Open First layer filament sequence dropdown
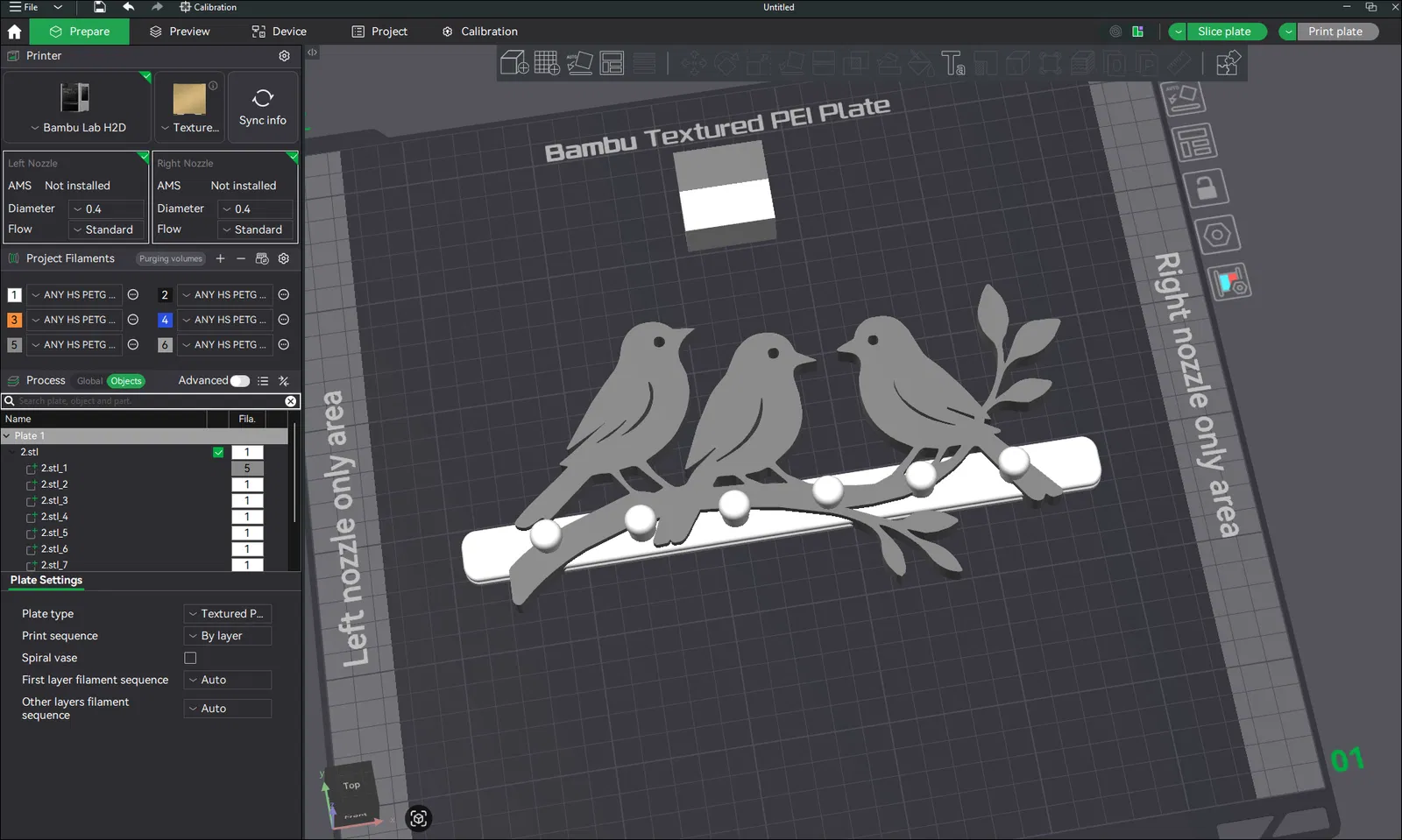 228,680
